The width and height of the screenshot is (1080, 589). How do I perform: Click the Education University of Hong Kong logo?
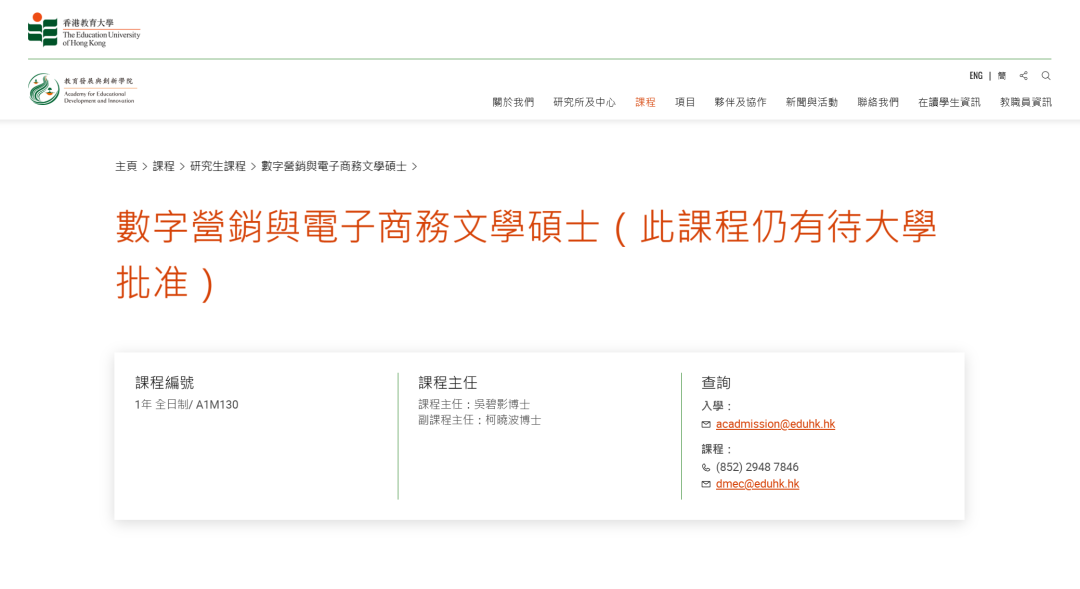[84, 30]
